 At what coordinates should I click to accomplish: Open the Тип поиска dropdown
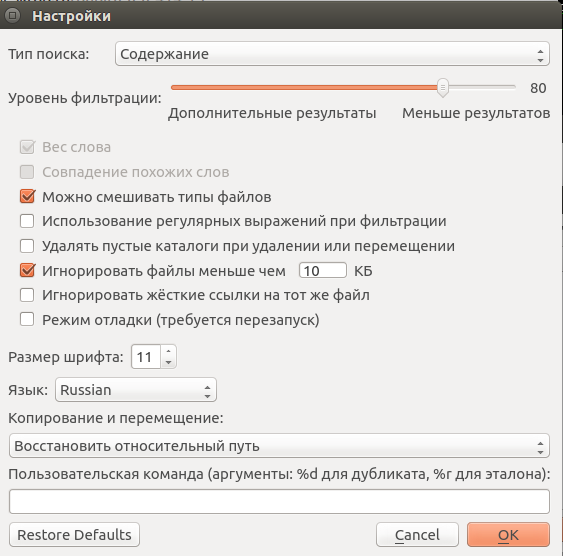point(332,54)
